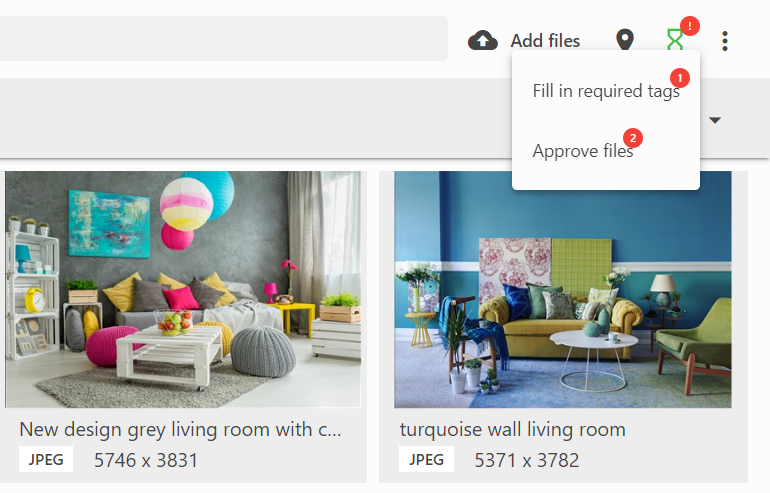The width and height of the screenshot is (770, 493).
Task: Open the turquoise wall living room thumbnail
Action: 563,289
